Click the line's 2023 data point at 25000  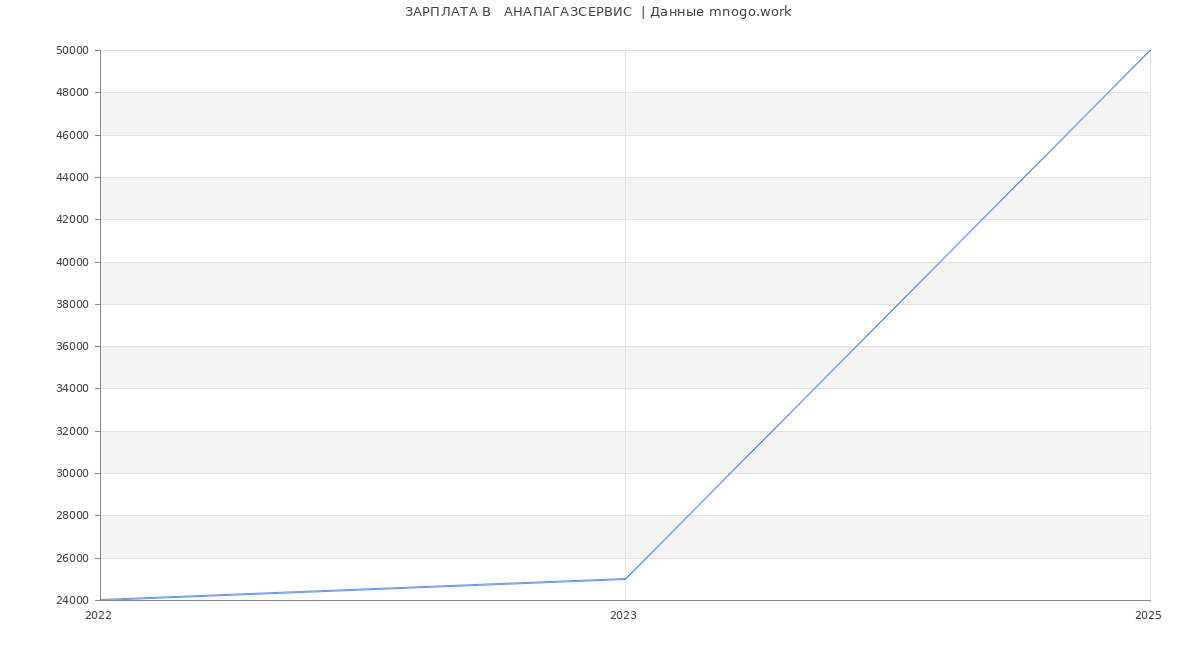click(x=625, y=579)
